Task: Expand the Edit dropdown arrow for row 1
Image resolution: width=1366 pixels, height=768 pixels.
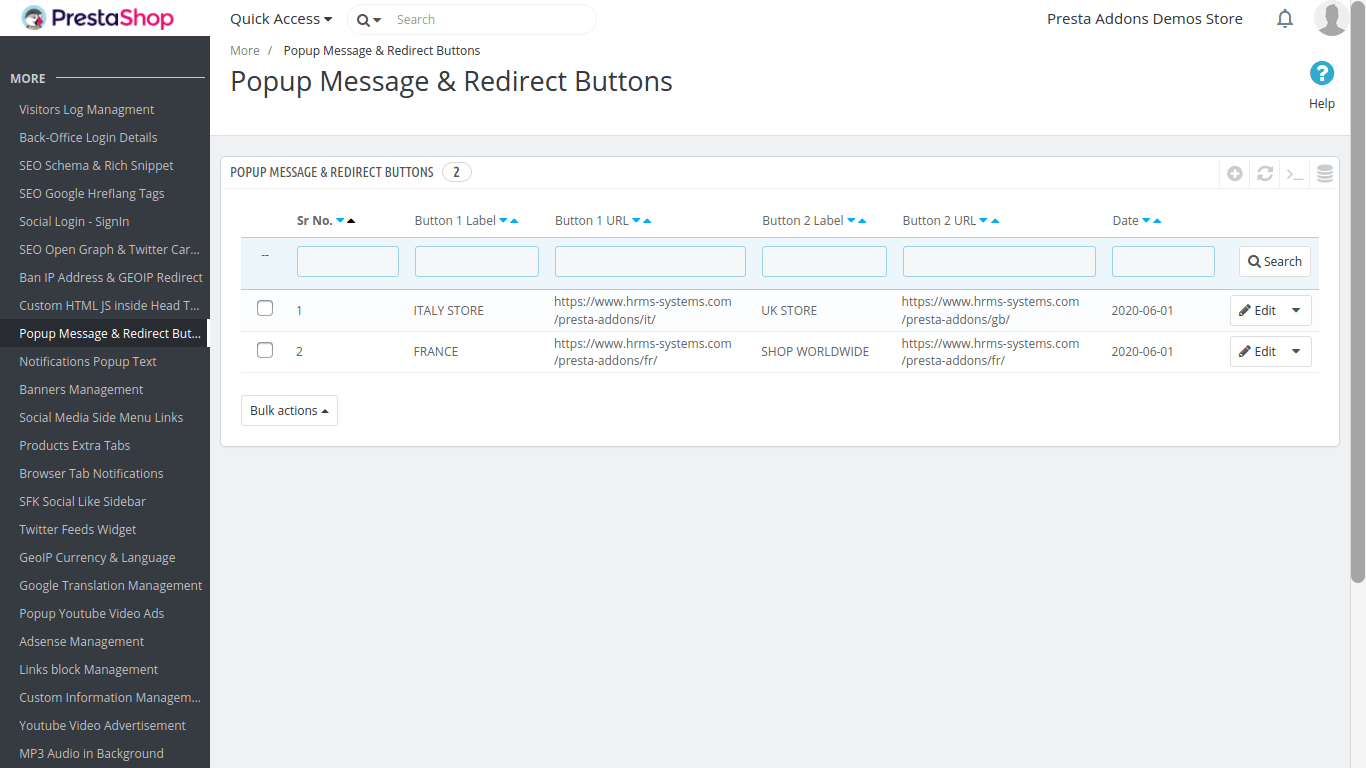Action: tap(1296, 310)
